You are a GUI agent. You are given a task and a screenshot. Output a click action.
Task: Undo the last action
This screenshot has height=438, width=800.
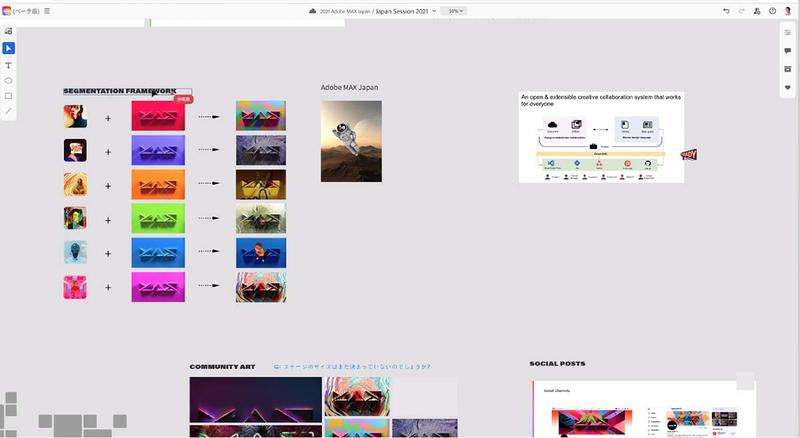(726, 11)
